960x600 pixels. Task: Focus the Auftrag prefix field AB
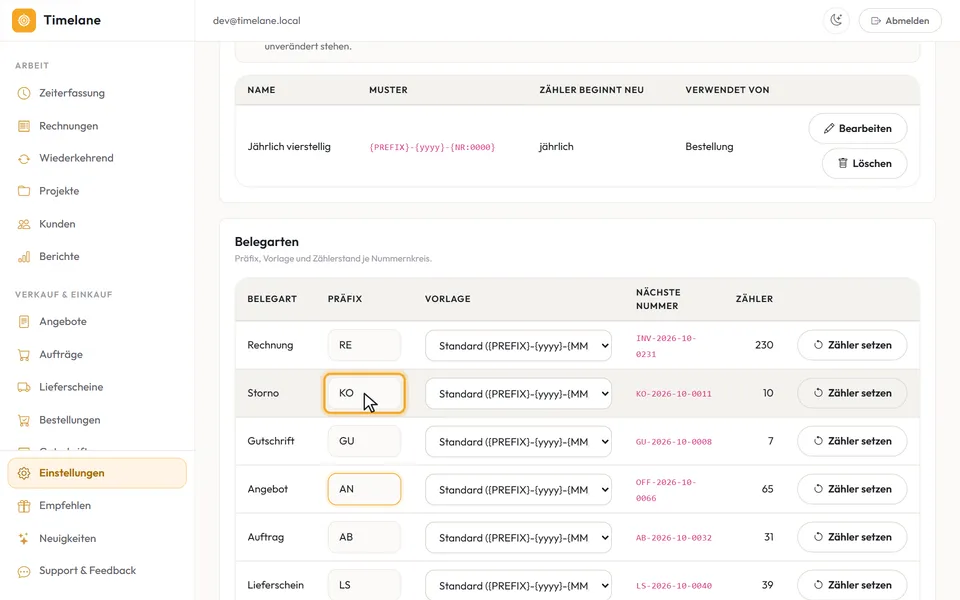(x=364, y=537)
